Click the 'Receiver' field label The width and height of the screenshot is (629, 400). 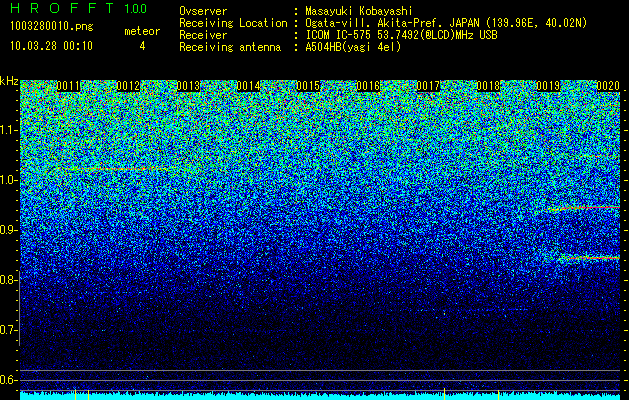[203, 35]
